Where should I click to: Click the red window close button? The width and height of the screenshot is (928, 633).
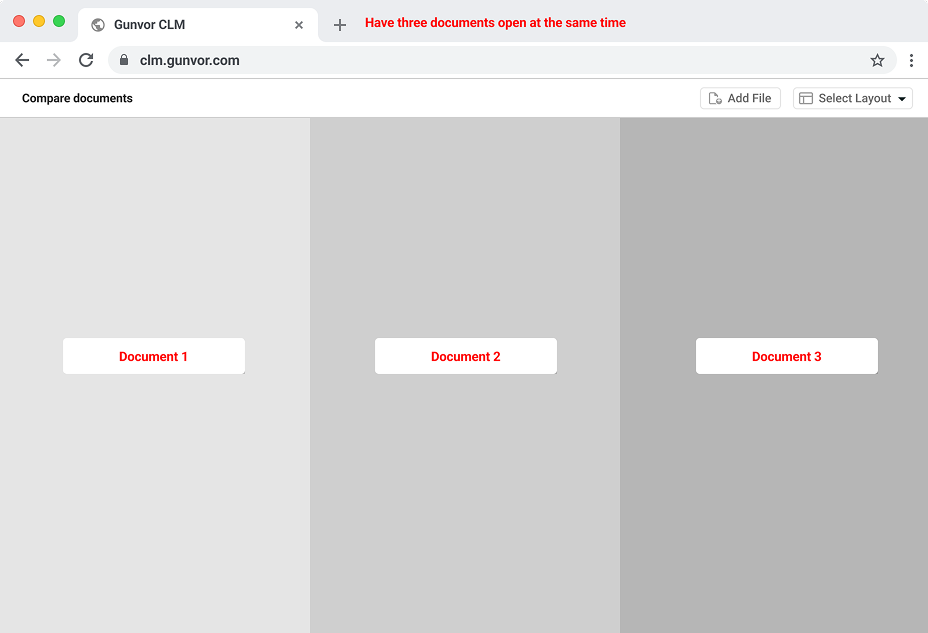(19, 21)
